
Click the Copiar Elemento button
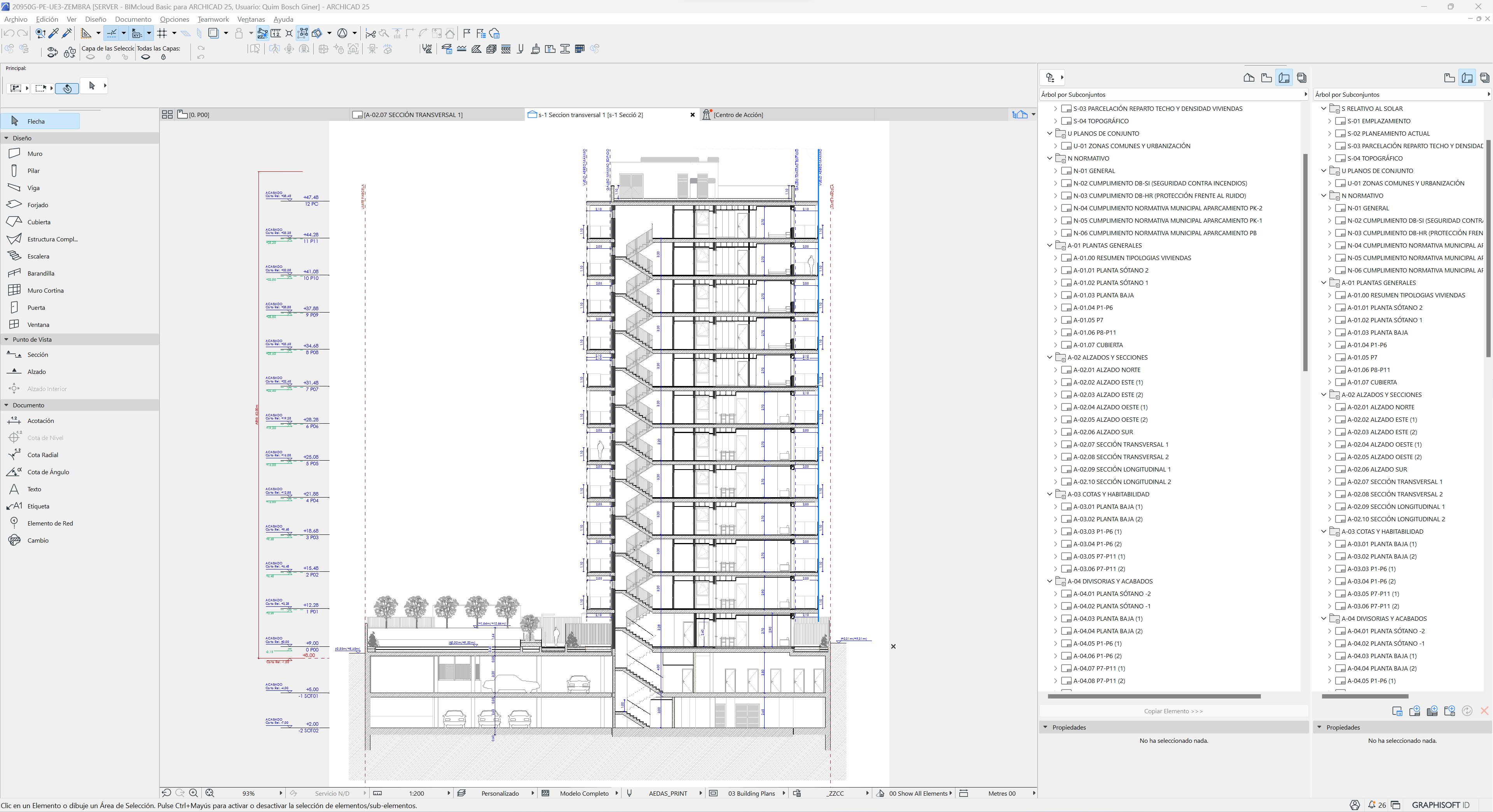coord(1173,711)
